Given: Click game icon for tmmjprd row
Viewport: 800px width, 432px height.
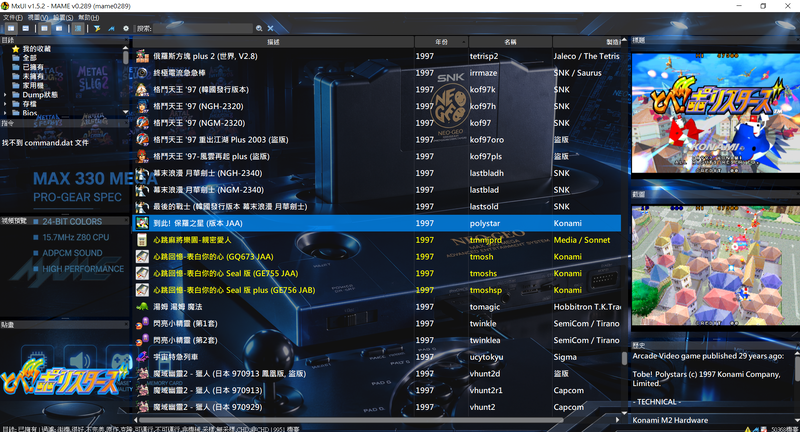Looking at the screenshot, I should click(x=142, y=240).
